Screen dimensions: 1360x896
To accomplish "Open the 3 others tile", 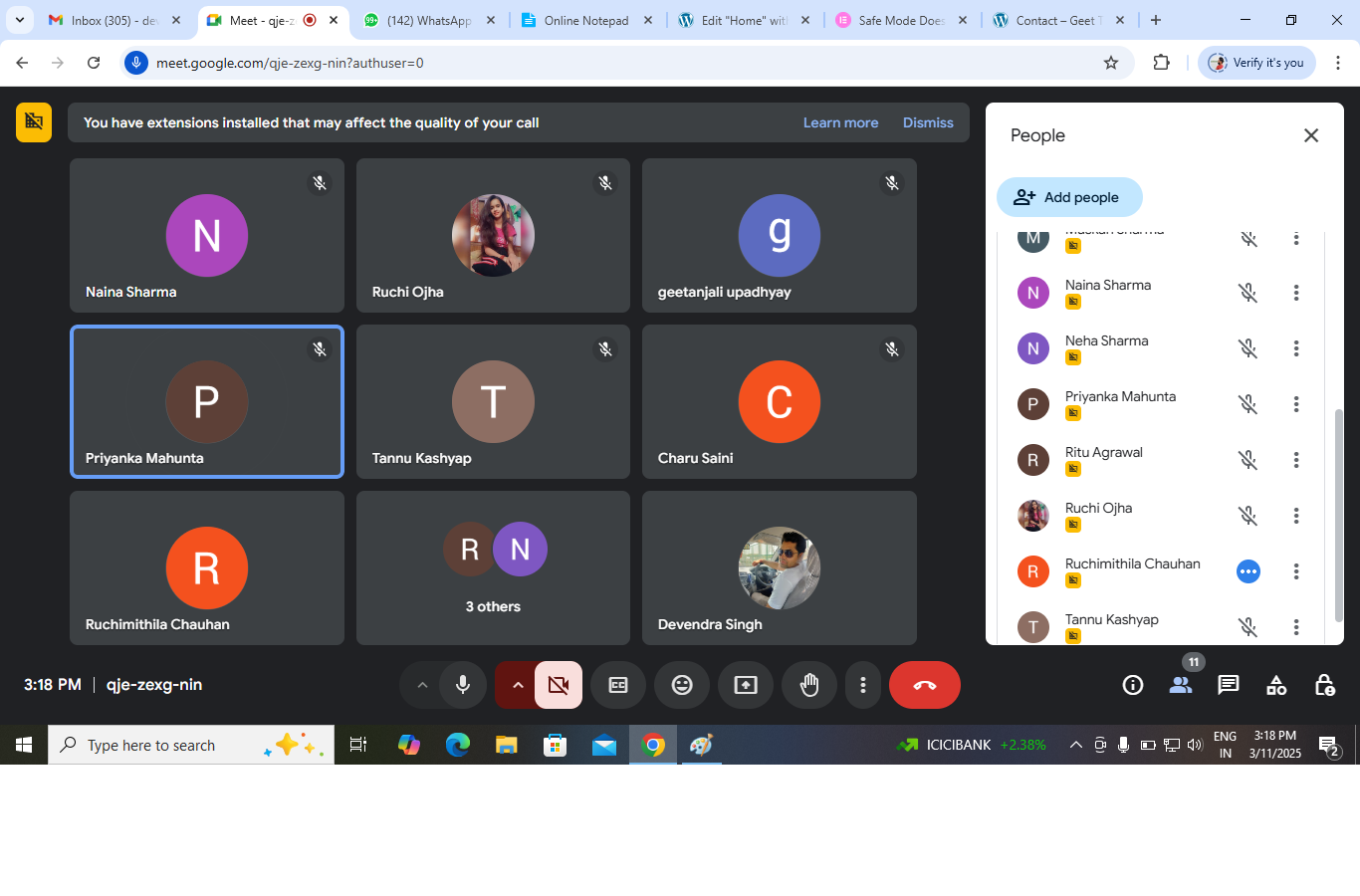I will 493,568.
